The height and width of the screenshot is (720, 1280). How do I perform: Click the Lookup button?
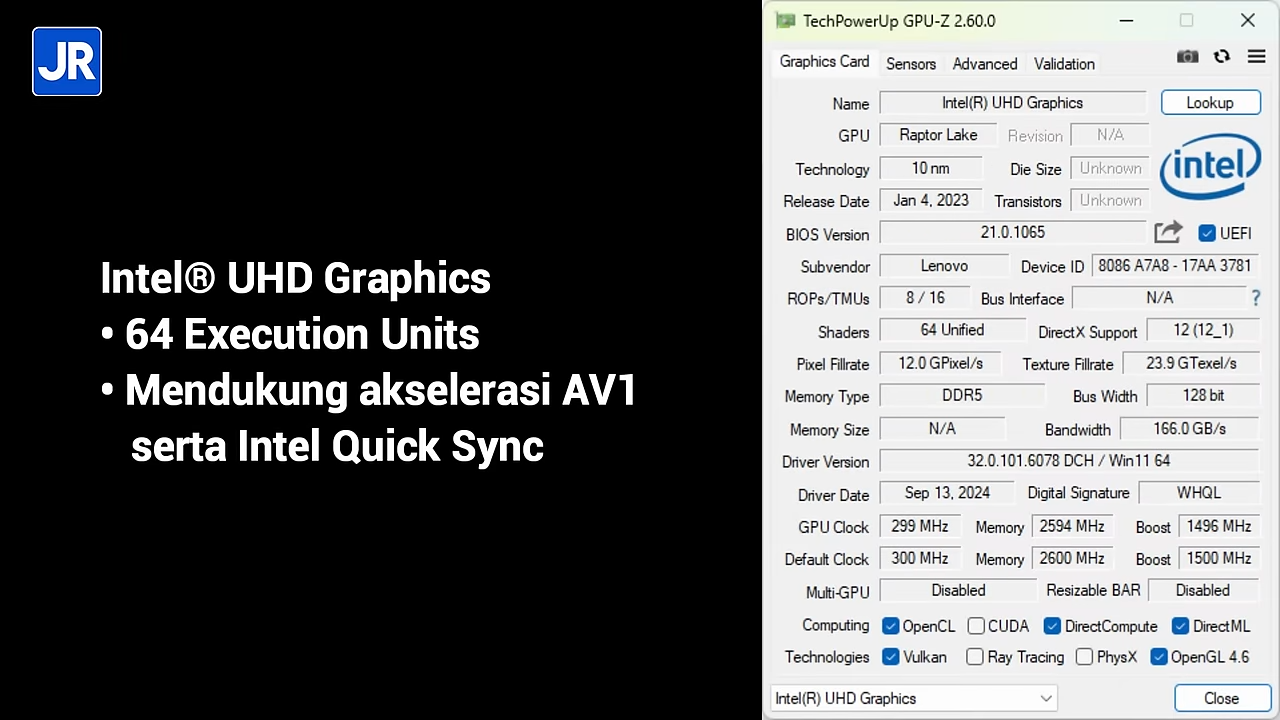point(1210,102)
